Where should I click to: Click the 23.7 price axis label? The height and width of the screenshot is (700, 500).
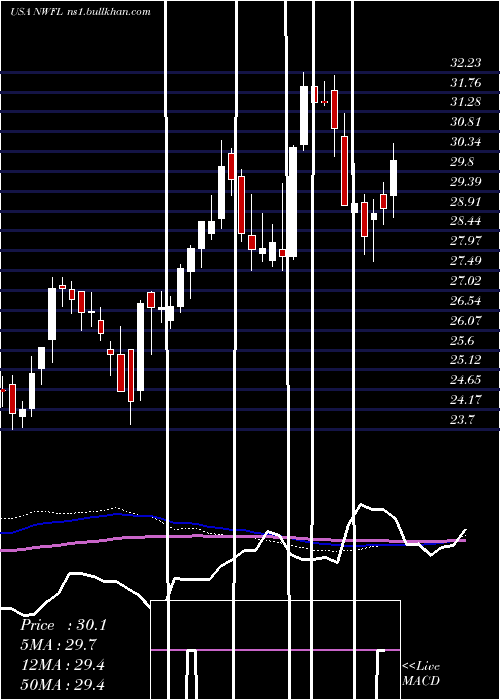(462, 420)
